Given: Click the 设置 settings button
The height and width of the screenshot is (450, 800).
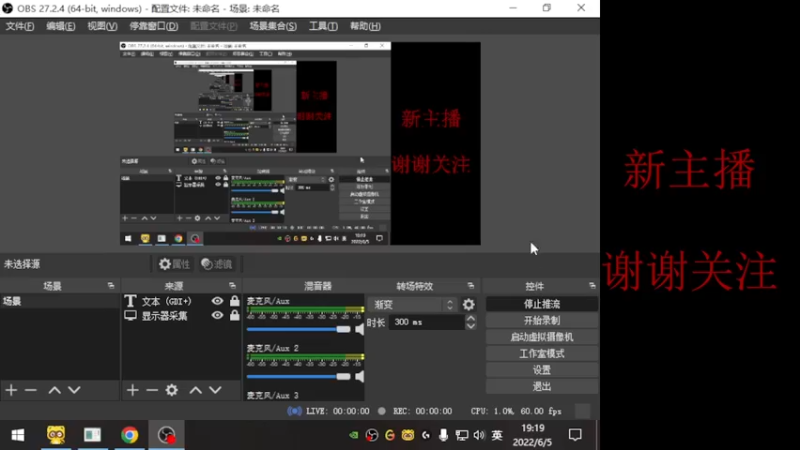Looking at the screenshot, I should [x=542, y=370].
